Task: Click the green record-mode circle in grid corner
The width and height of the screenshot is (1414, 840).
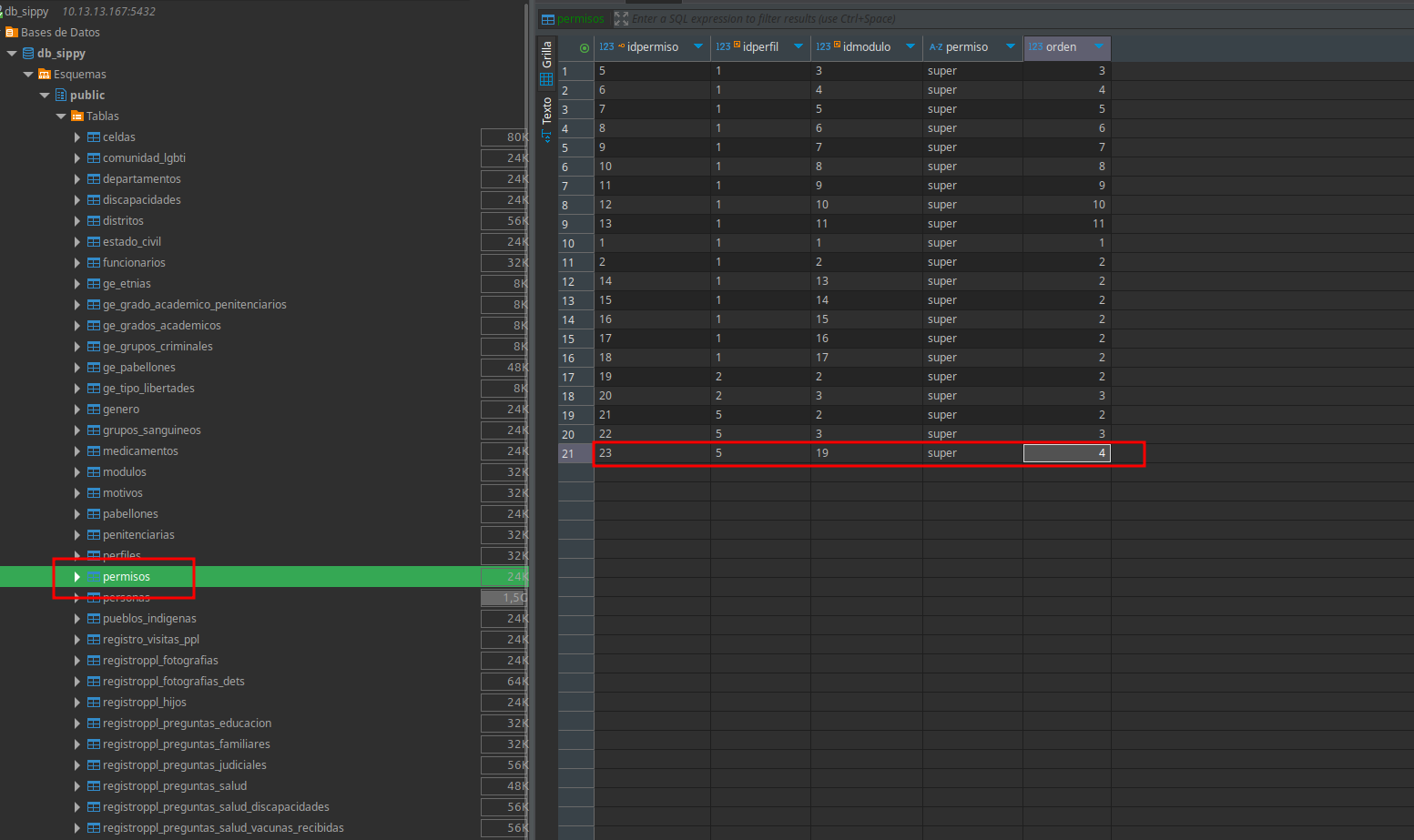Action: pos(584,48)
